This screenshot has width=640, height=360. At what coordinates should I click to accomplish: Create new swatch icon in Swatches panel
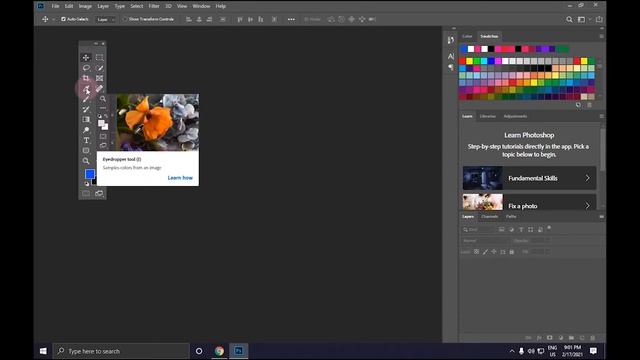[x=578, y=105]
